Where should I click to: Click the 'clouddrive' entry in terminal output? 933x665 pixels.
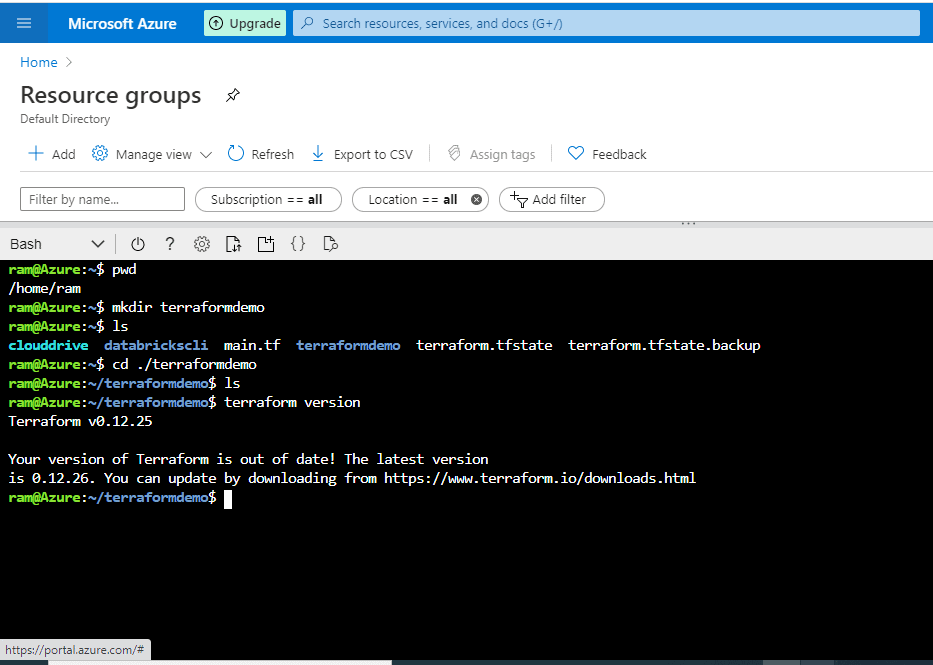click(x=48, y=346)
